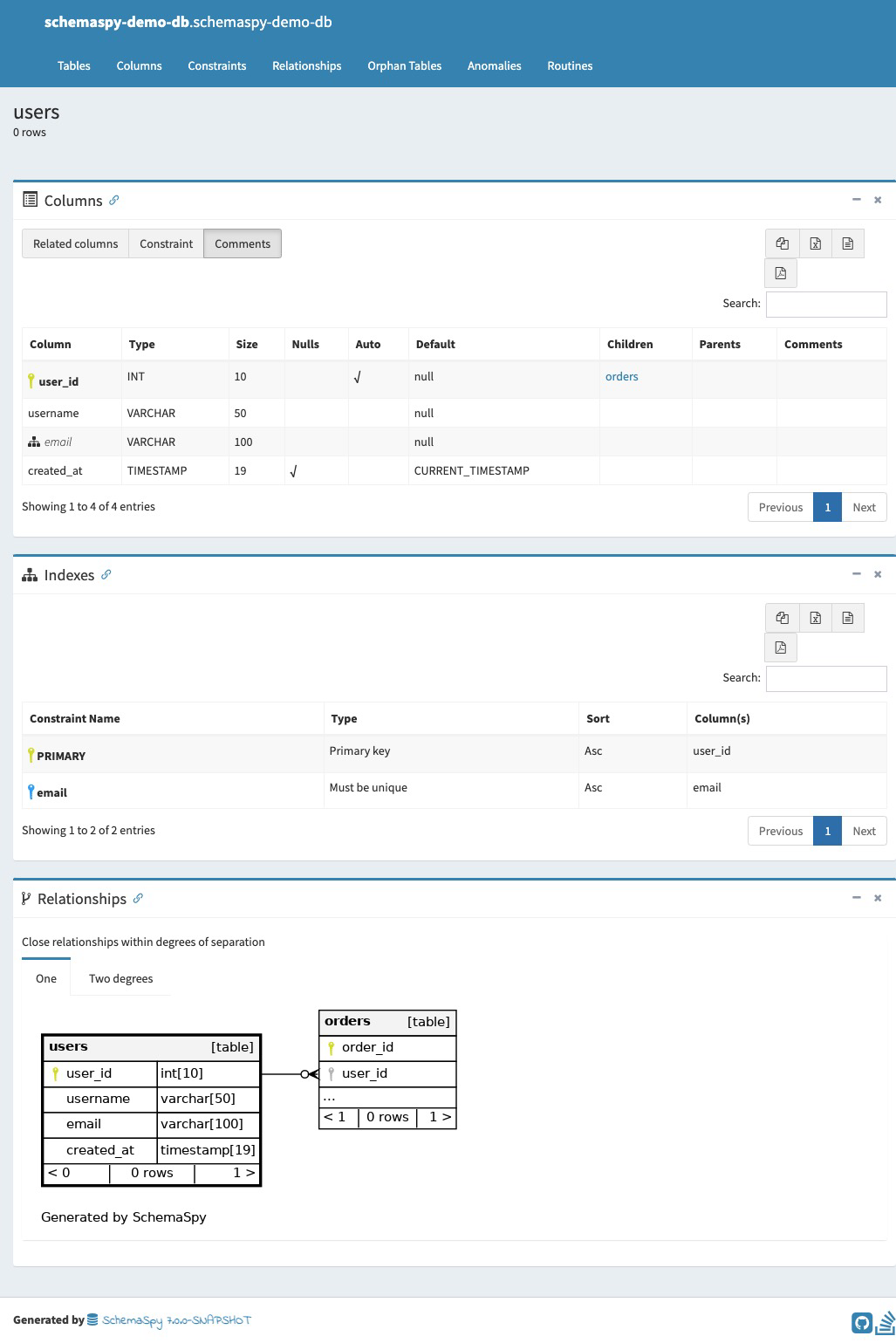Switch to the Two degrees tab

120,978
